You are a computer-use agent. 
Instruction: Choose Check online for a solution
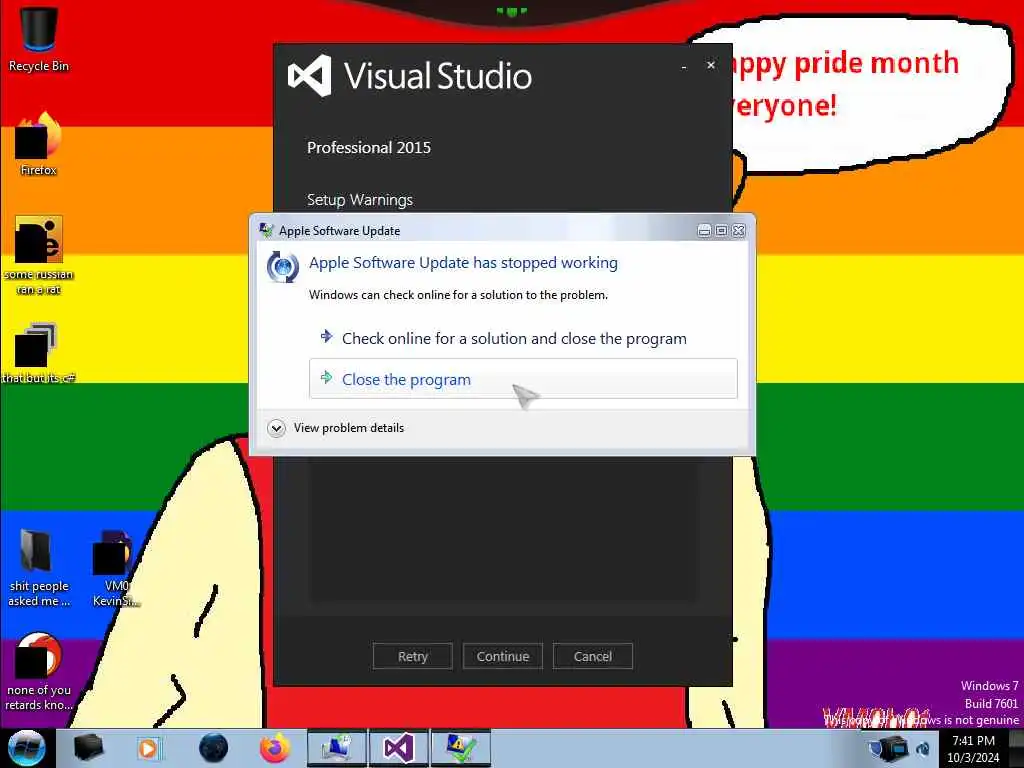(x=522, y=338)
